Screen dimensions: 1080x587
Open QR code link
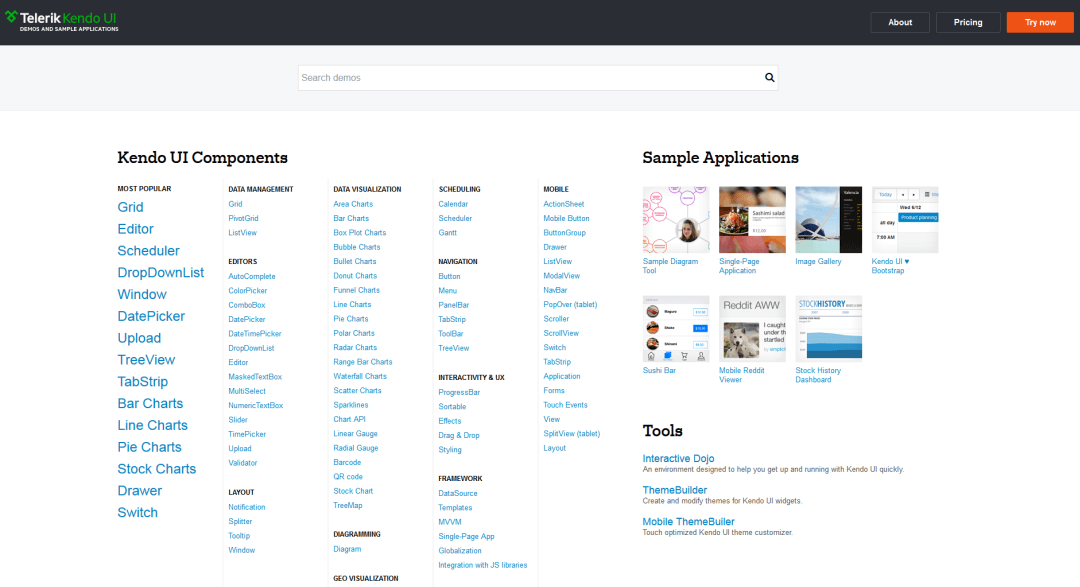click(x=348, y=477)
